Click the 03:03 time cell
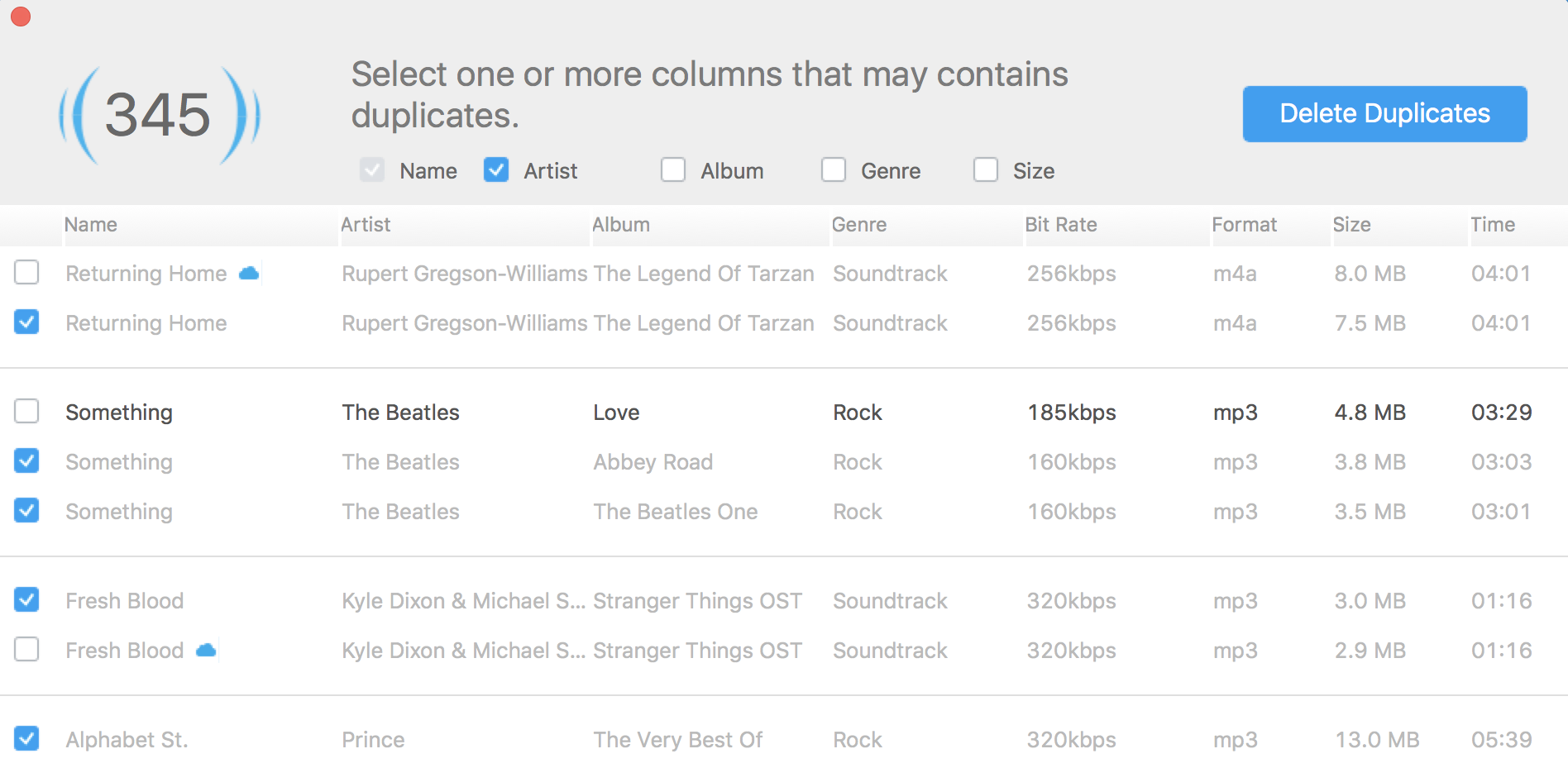Image resolution: width=1568 pixels, height=768 pixels. pyautogui.click(x=1502, y=462)
